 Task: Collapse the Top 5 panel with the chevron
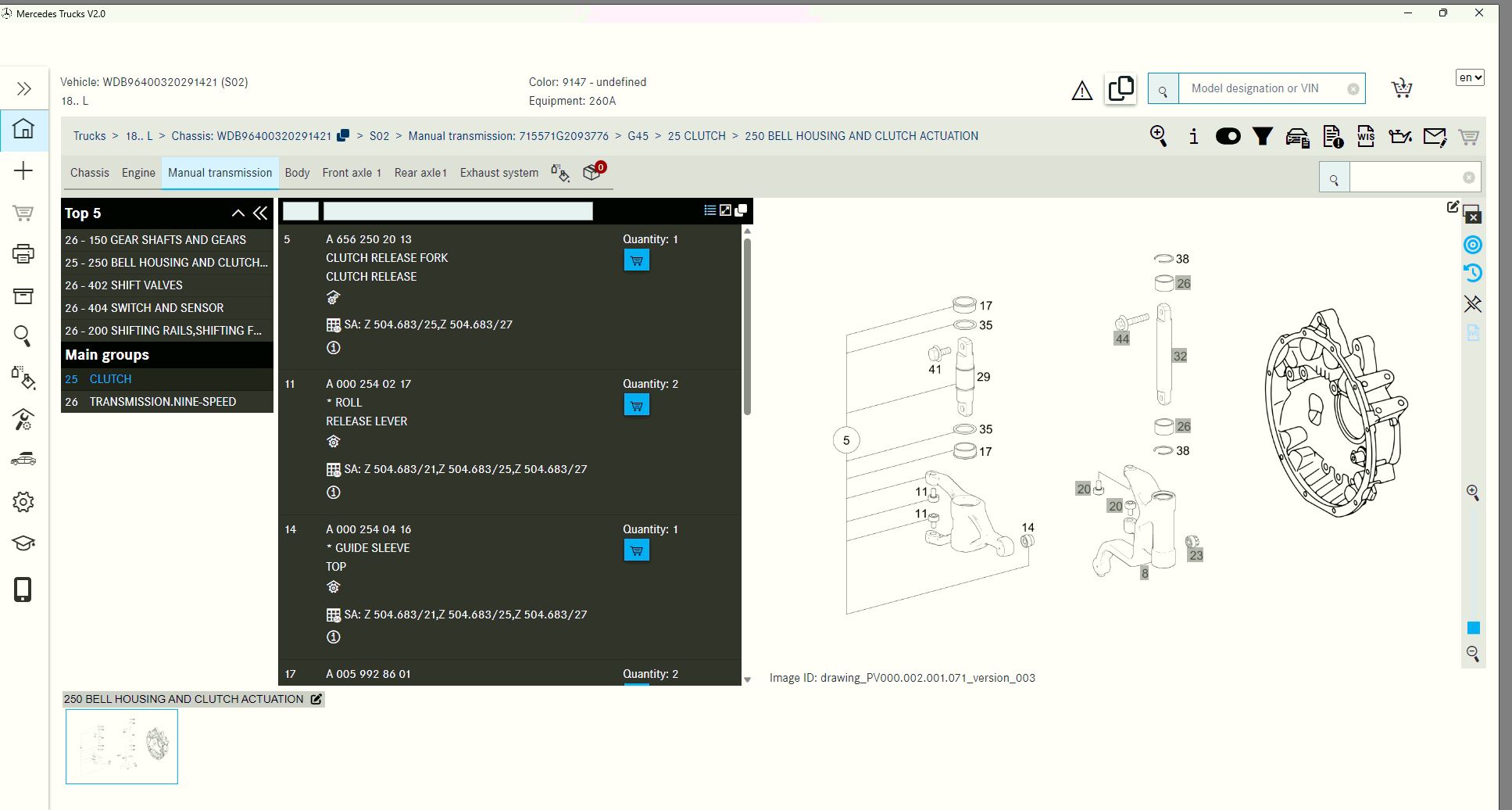(238, 212)
